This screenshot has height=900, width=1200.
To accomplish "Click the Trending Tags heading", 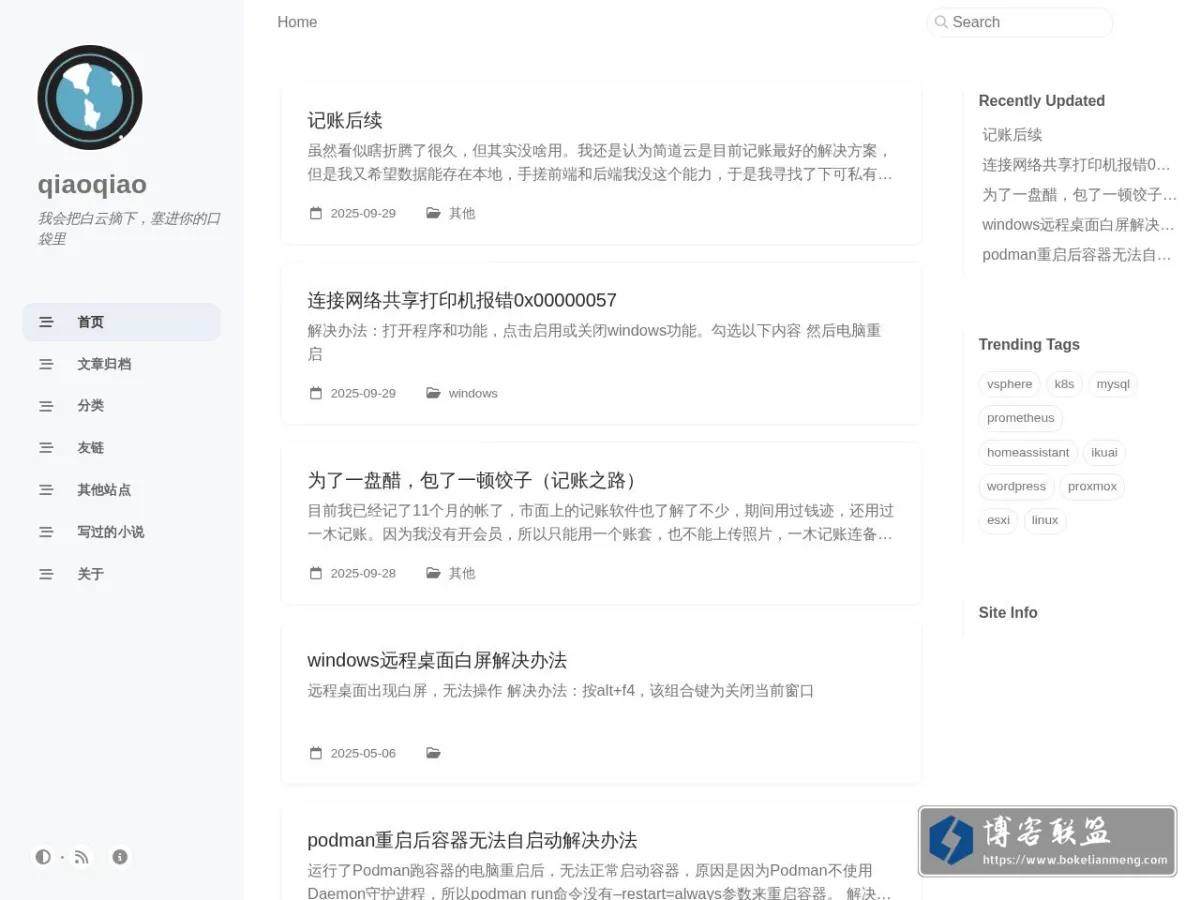I will (x=1029, y=344).
